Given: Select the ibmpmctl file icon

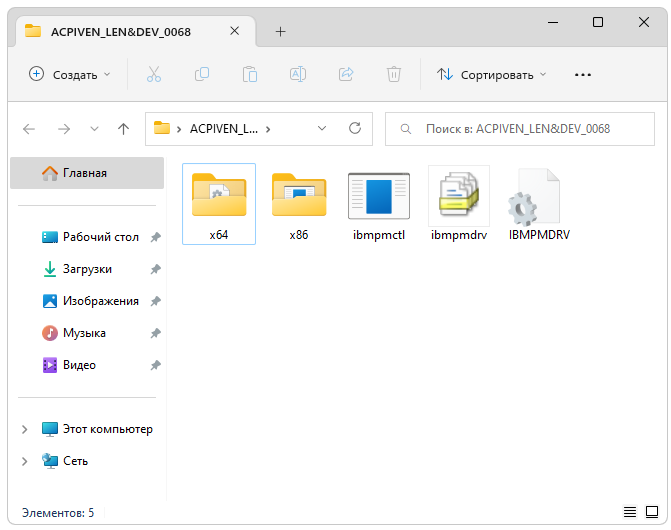Looking at the screenshot, I should (x=379, y=204).
